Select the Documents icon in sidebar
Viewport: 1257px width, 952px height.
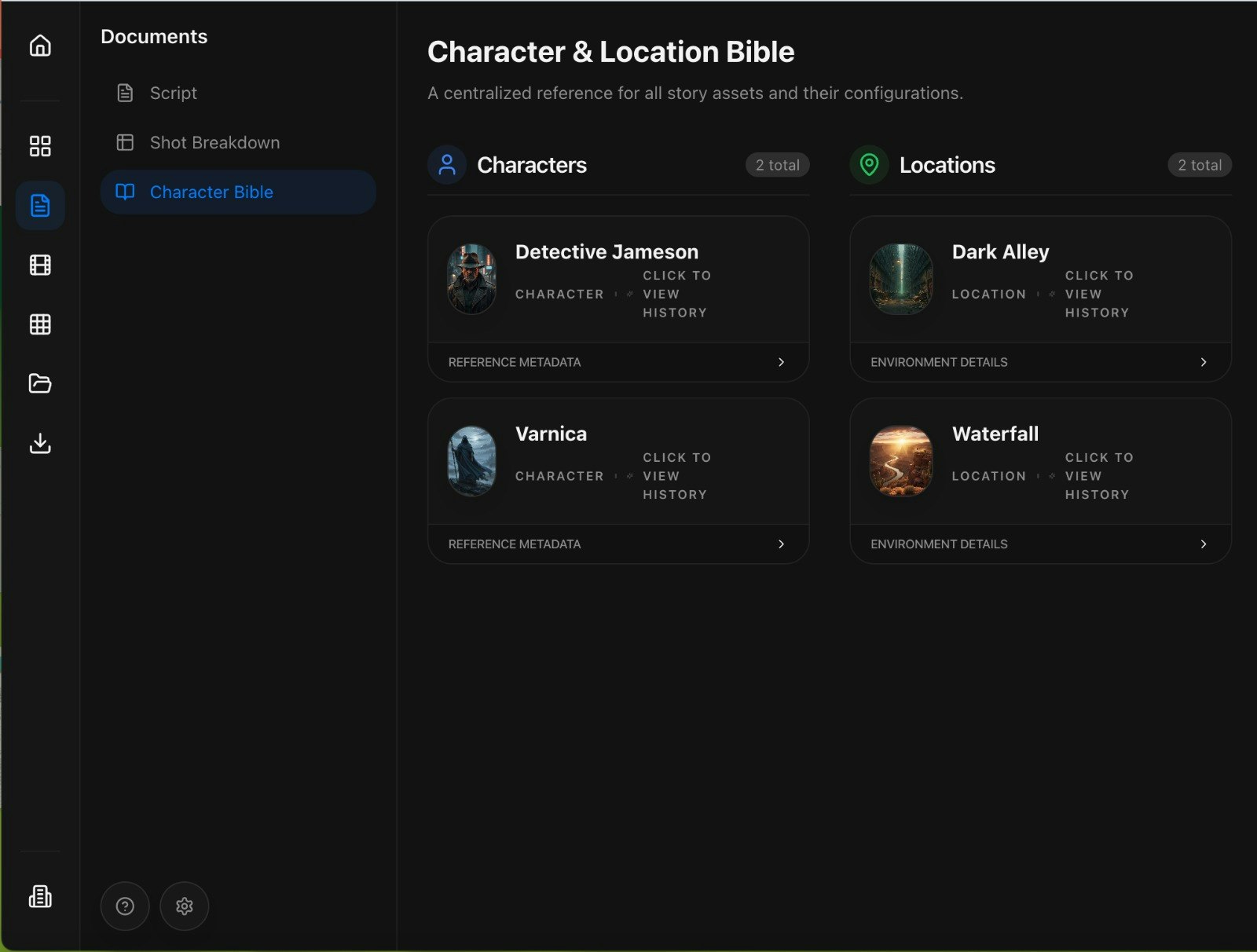pos(40,205)
